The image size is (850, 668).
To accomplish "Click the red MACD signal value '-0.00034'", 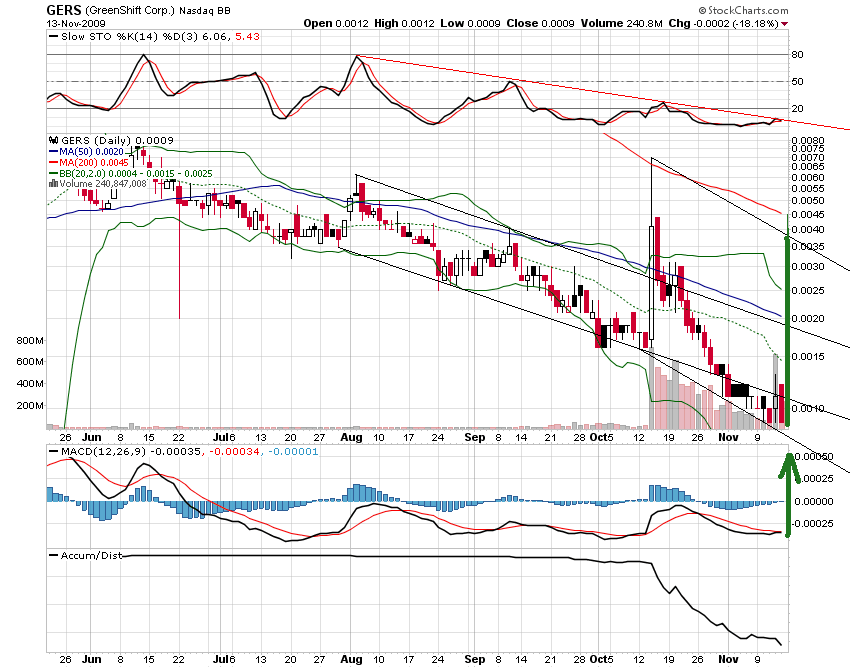I will (234, 452).
